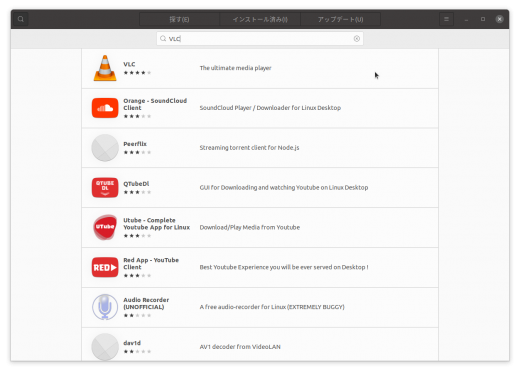Click the Orange SoundCloud Client icon
The image size is (520, 373).
tap(105, 108)
